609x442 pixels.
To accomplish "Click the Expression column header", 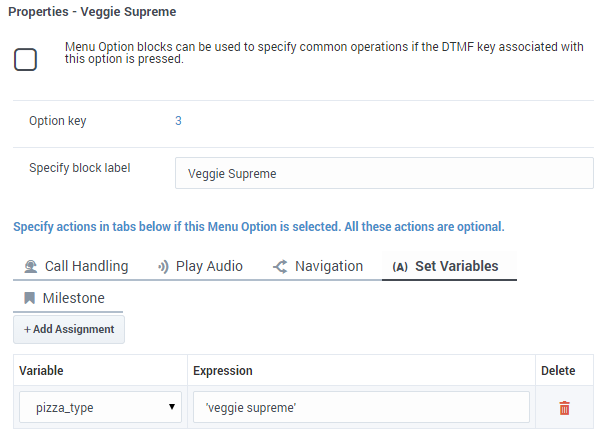I will click(x=223, y=371).
